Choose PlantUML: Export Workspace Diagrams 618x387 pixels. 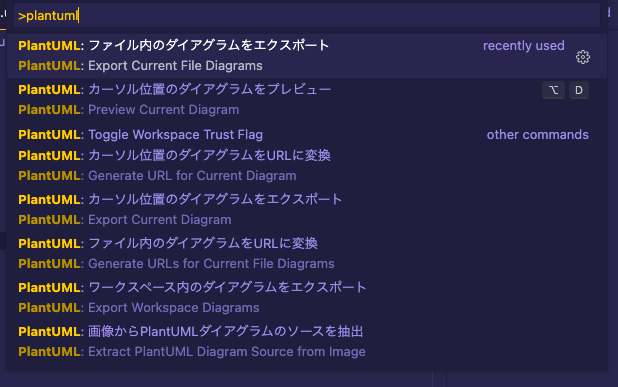[x=307, y=298]
